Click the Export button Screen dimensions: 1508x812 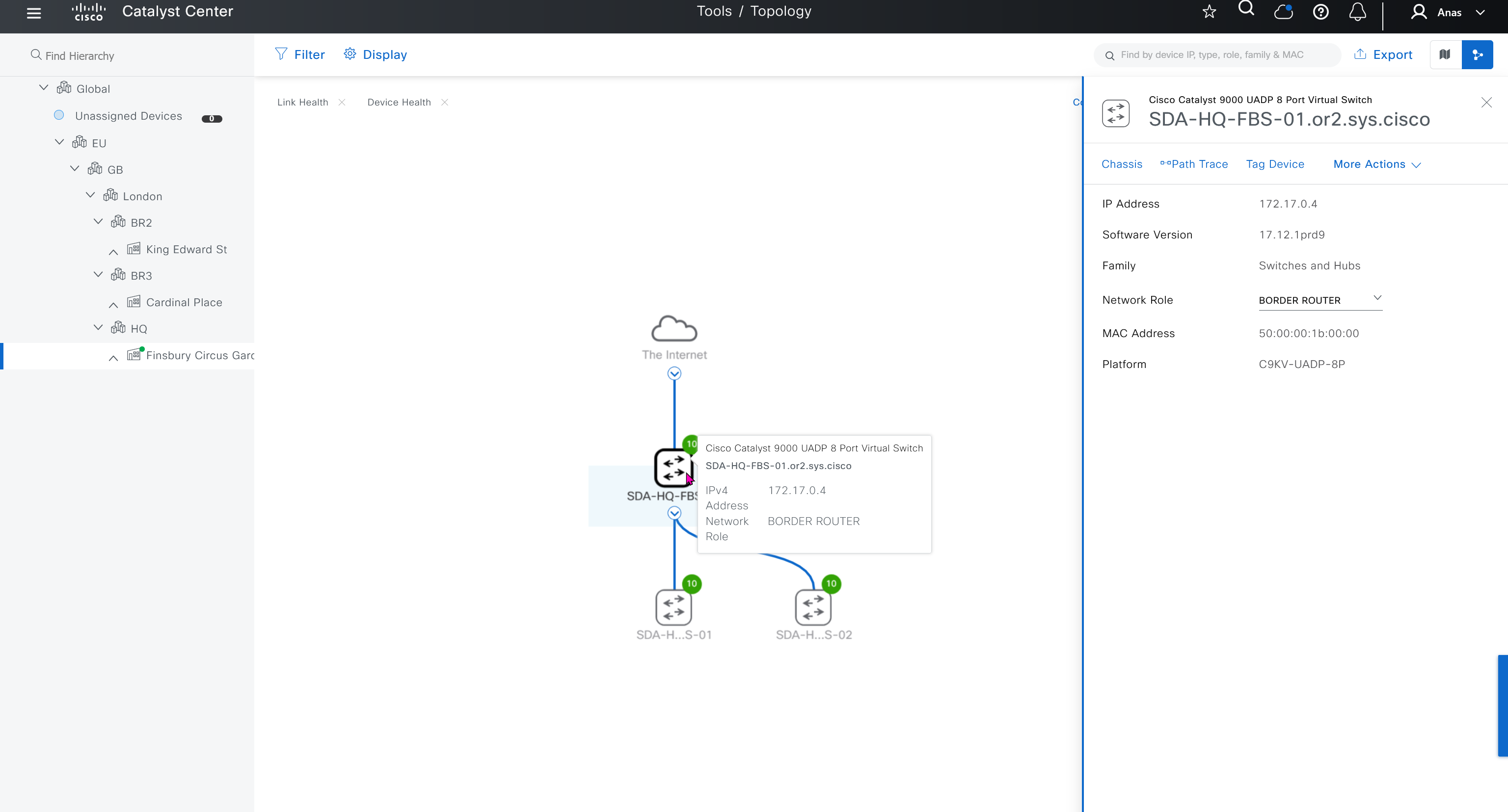click(x=1383, y=54)
